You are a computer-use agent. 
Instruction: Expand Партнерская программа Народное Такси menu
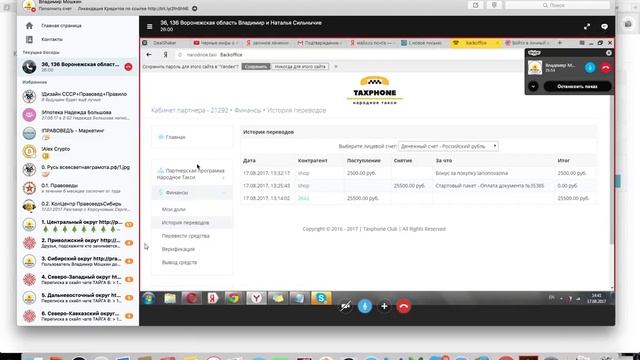[x=191, y=174]
